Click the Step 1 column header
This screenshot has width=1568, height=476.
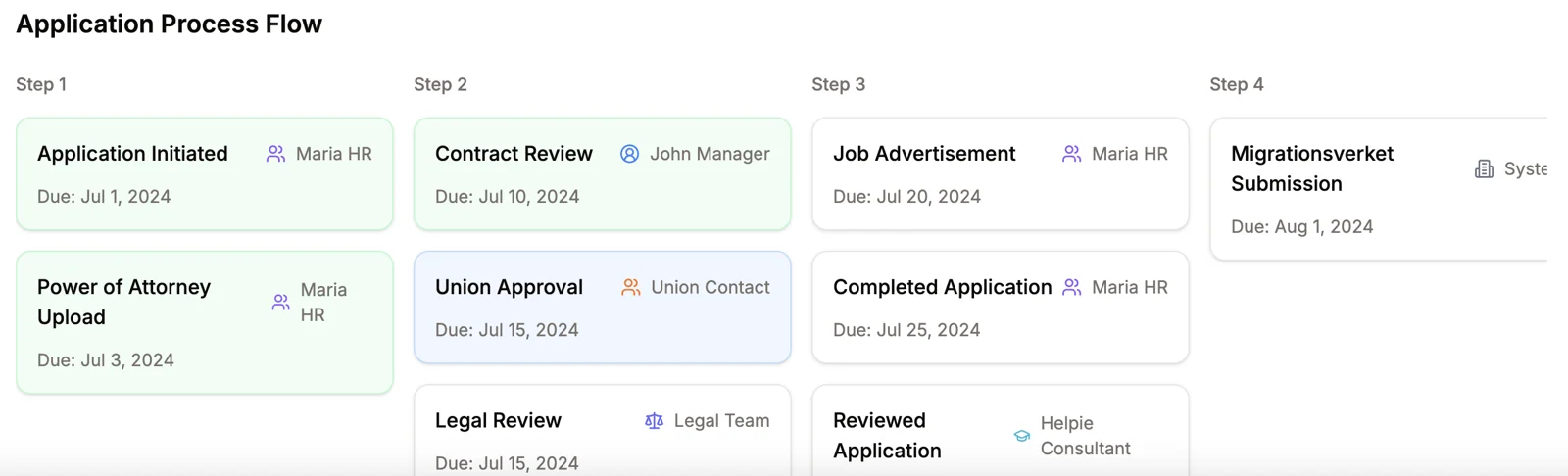click(41, 84)
